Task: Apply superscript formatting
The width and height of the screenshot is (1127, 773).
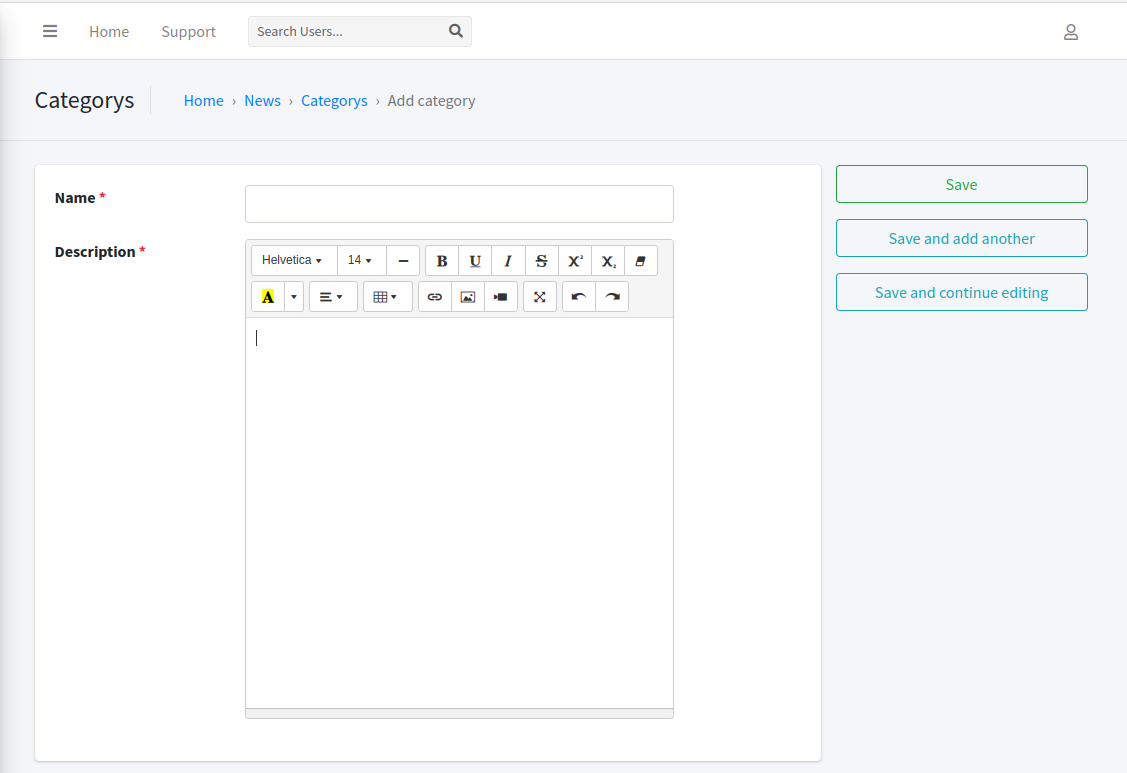Action: click(x=575, y=261)
